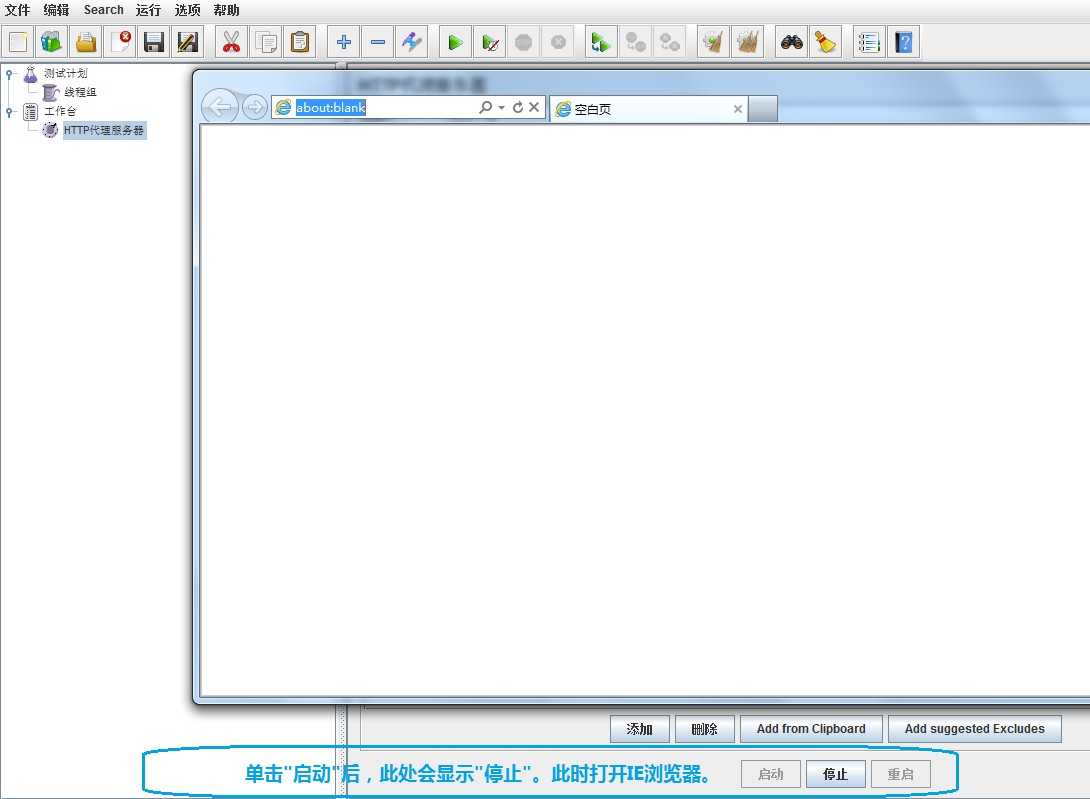The image size is (1090, 799).
Task: Click the grey Shutdown icon
Action: tap(558, 42)
